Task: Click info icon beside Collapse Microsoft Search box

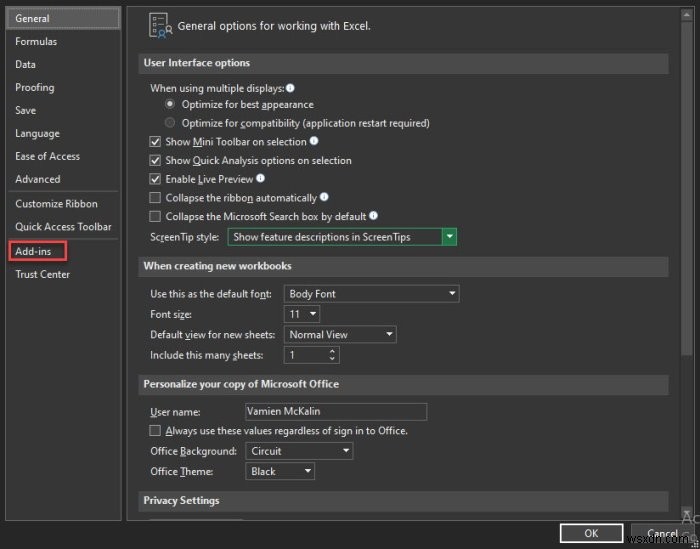Action: (374, 216)
